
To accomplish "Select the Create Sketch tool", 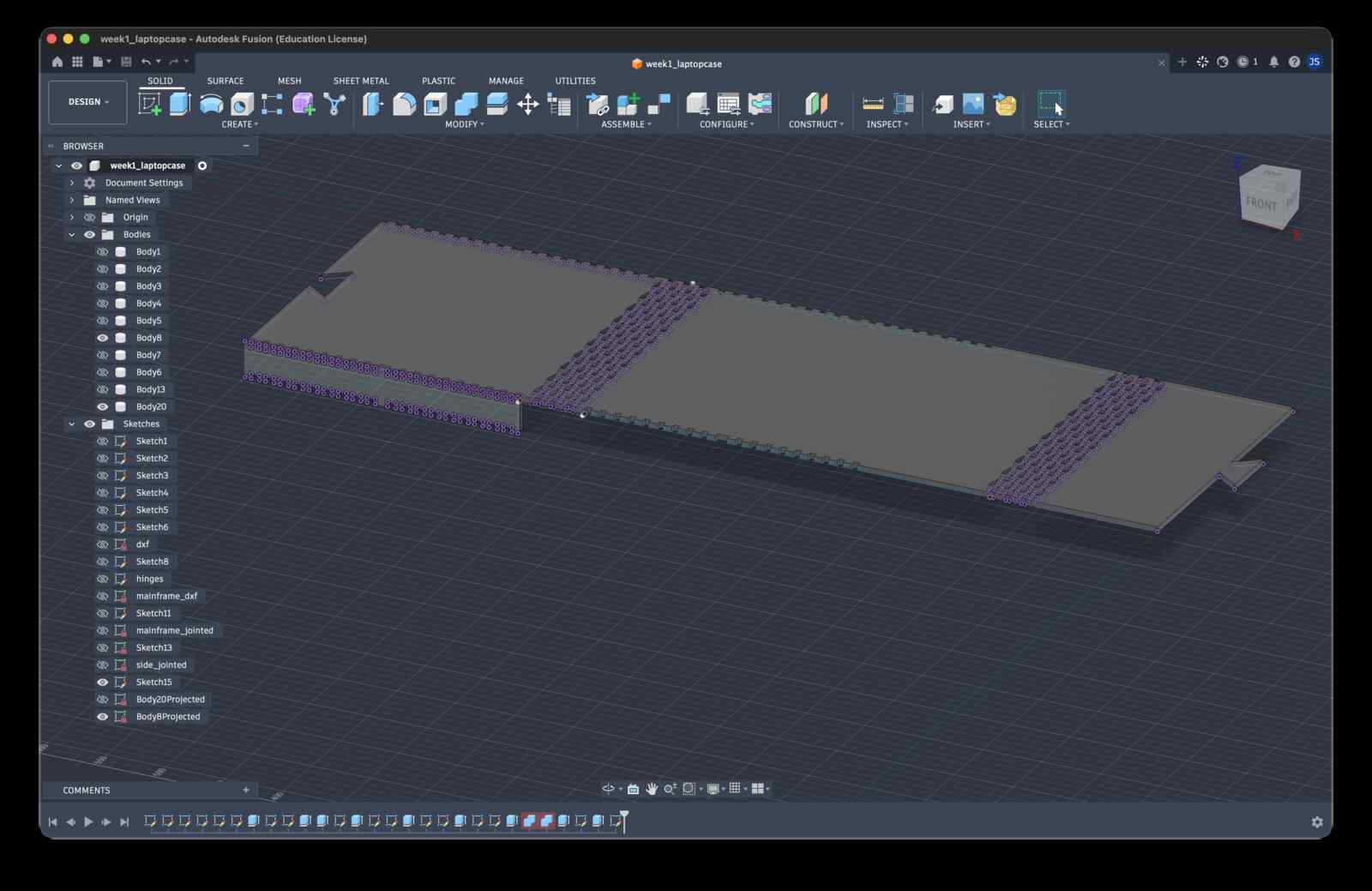I will pos(150,104).
